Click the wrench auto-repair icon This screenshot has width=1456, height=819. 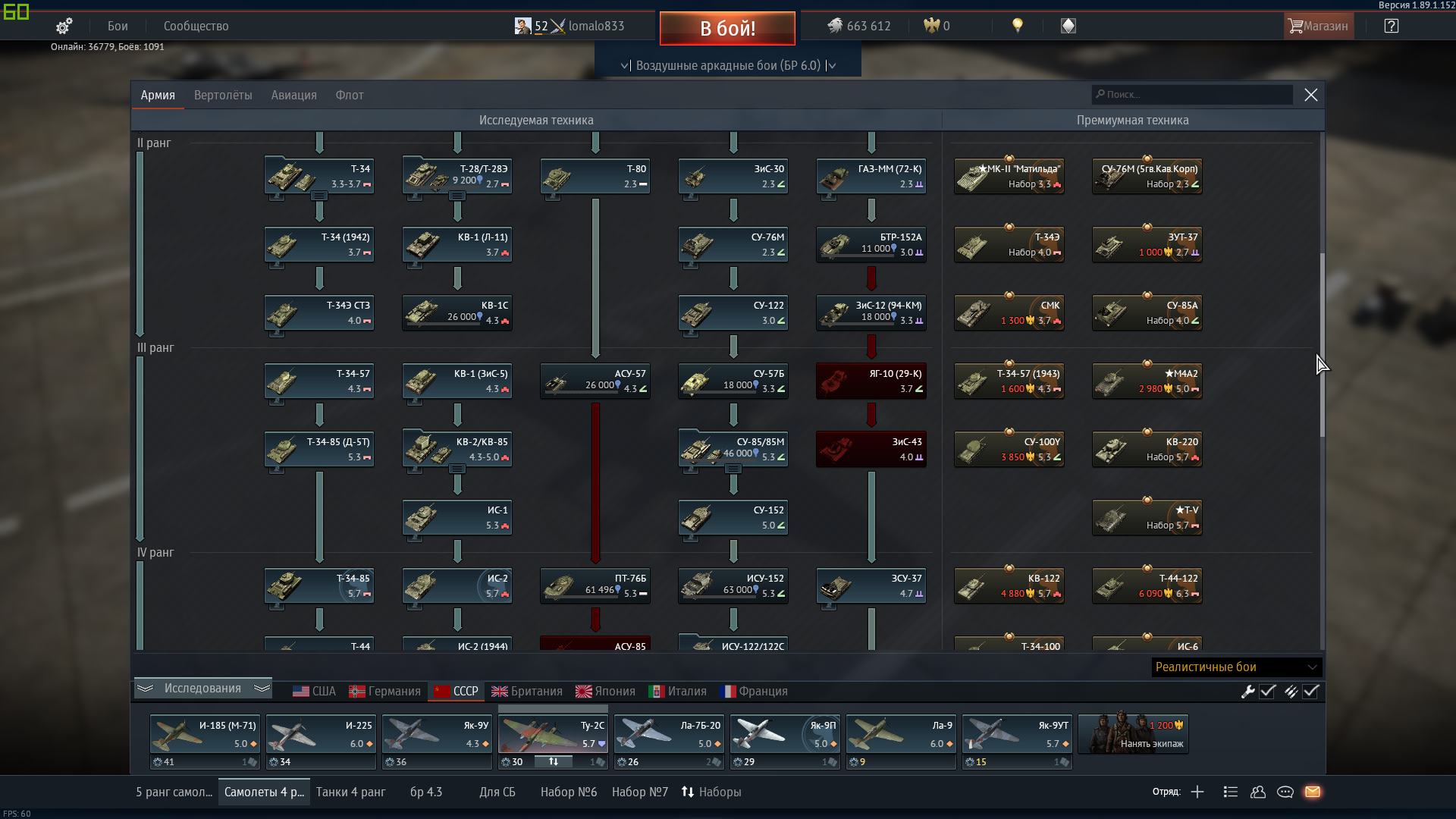pyautogui.click(x=1247, y=692)
